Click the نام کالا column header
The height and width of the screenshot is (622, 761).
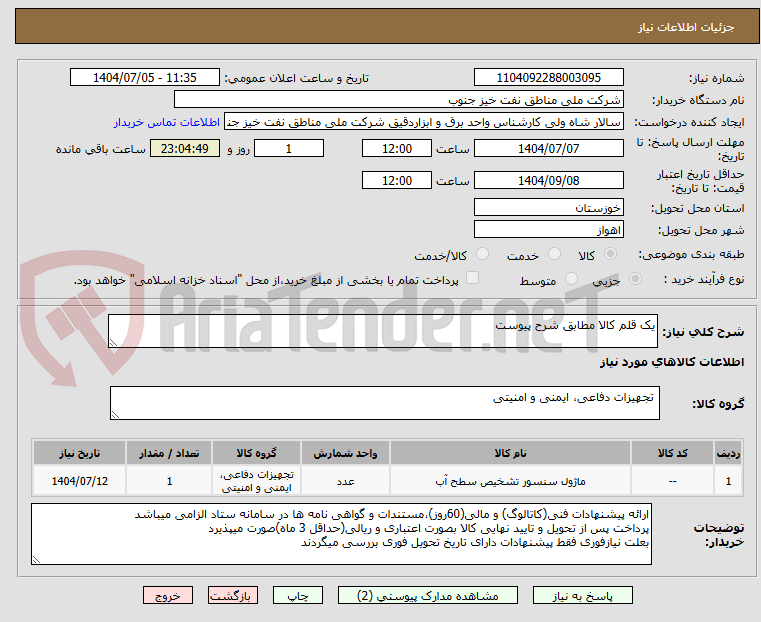(510, 453)
